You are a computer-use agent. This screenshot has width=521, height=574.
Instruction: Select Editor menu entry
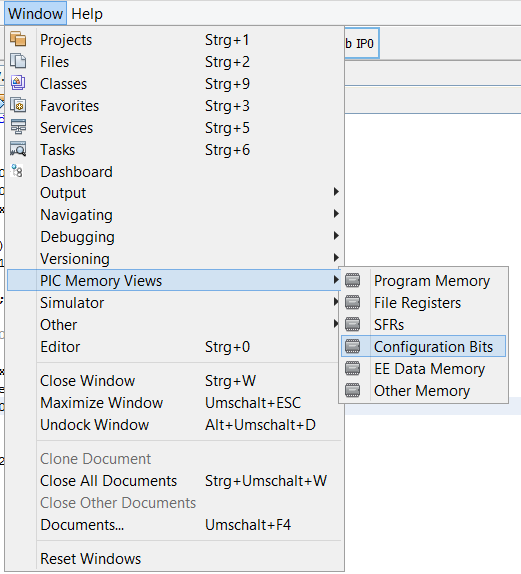click(174, 346)
